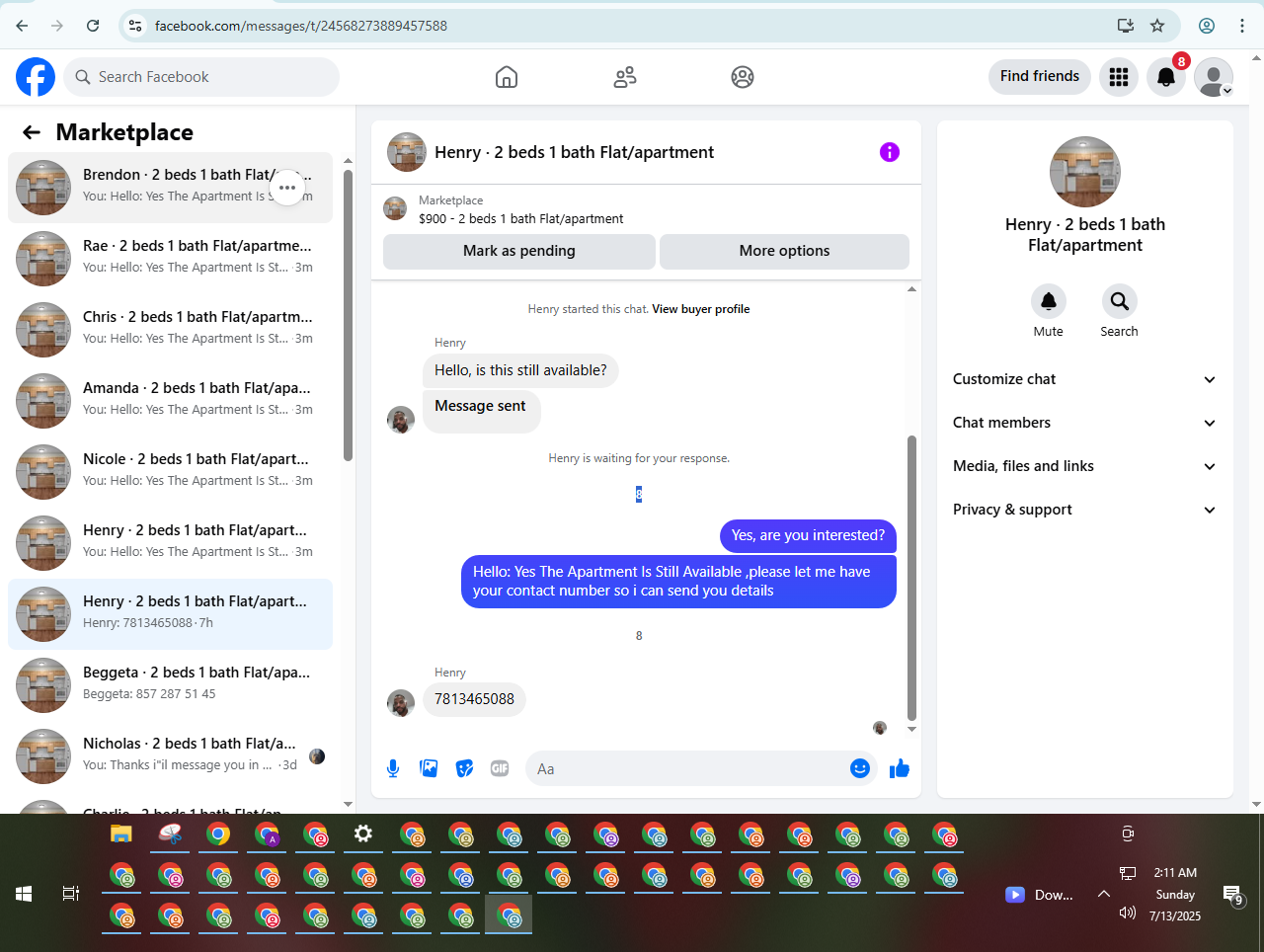The image size is (1264, 952).
Task: Reload the page in the browser
Action: tap(93, 26)
